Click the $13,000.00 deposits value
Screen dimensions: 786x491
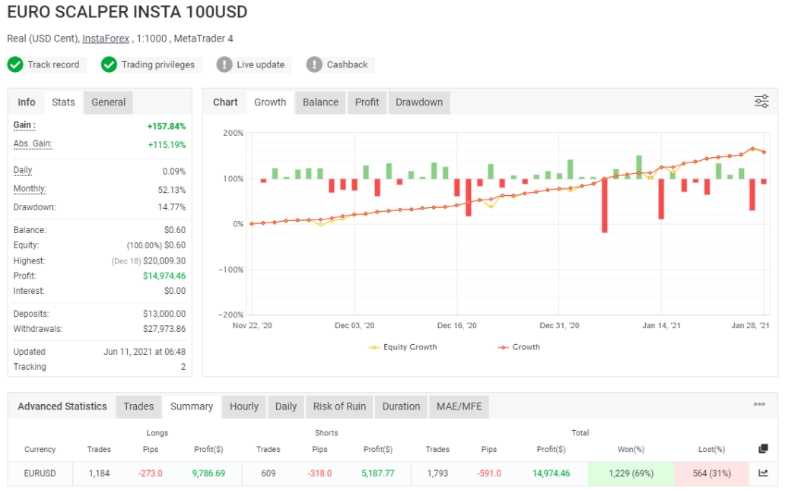[x=164, y=314]
